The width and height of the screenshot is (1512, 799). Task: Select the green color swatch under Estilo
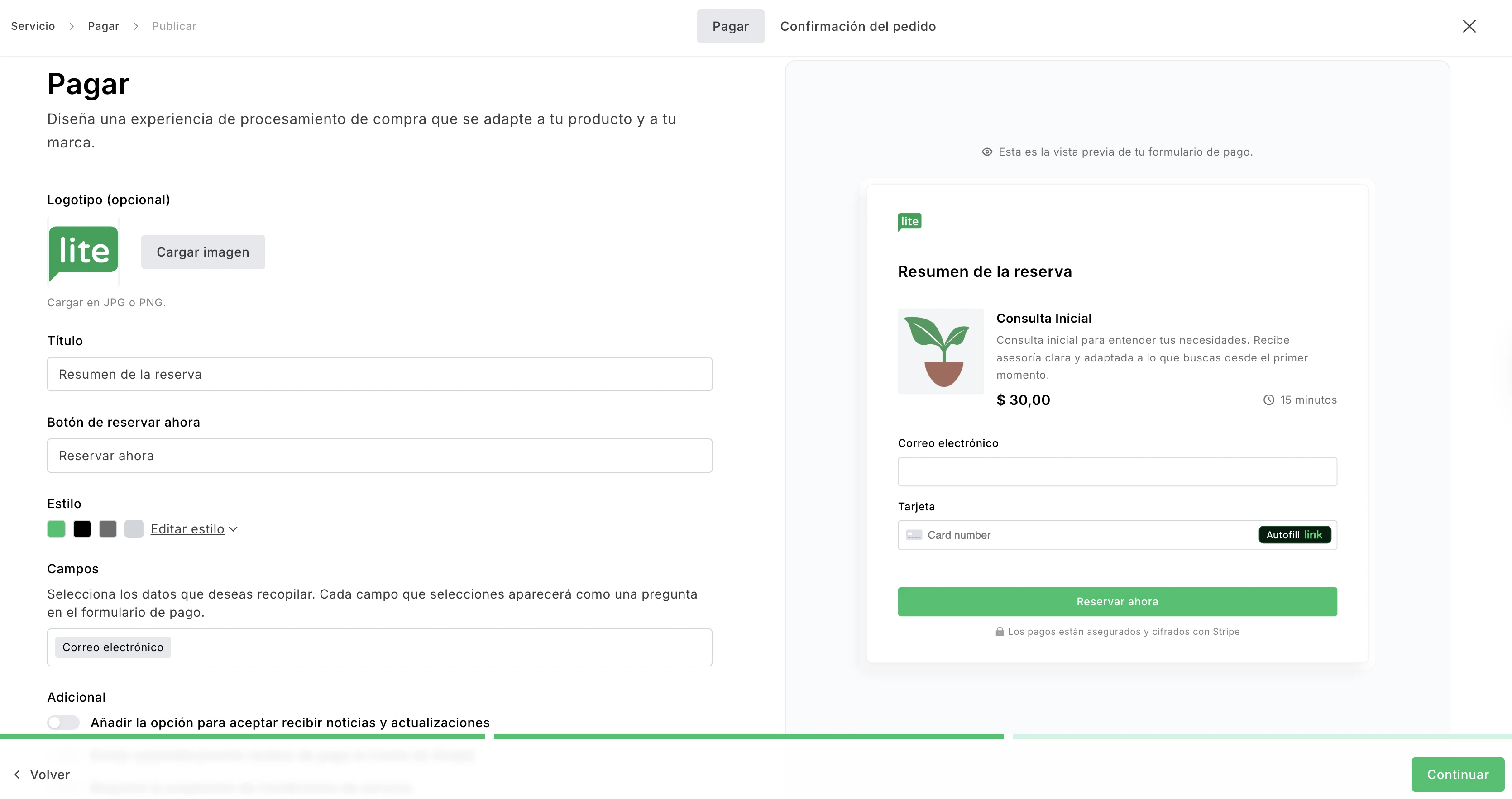click(56, 528)
